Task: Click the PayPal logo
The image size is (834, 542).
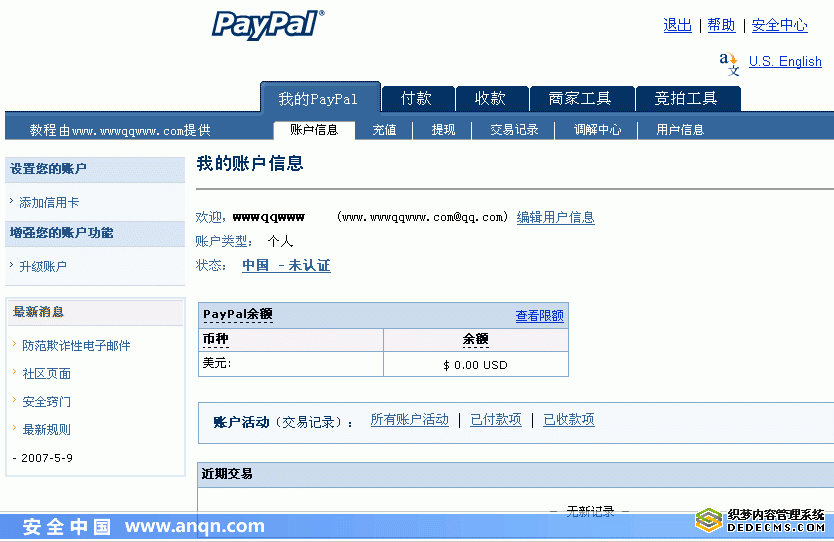Action: [268, 24]
